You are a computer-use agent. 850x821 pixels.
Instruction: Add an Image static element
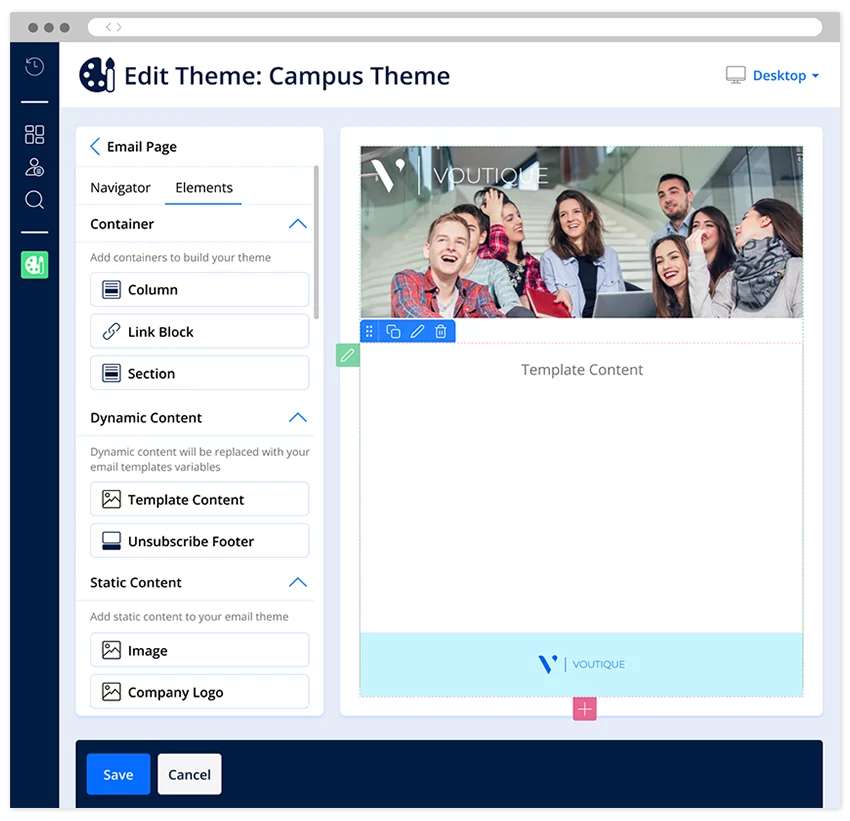[199, 650]
